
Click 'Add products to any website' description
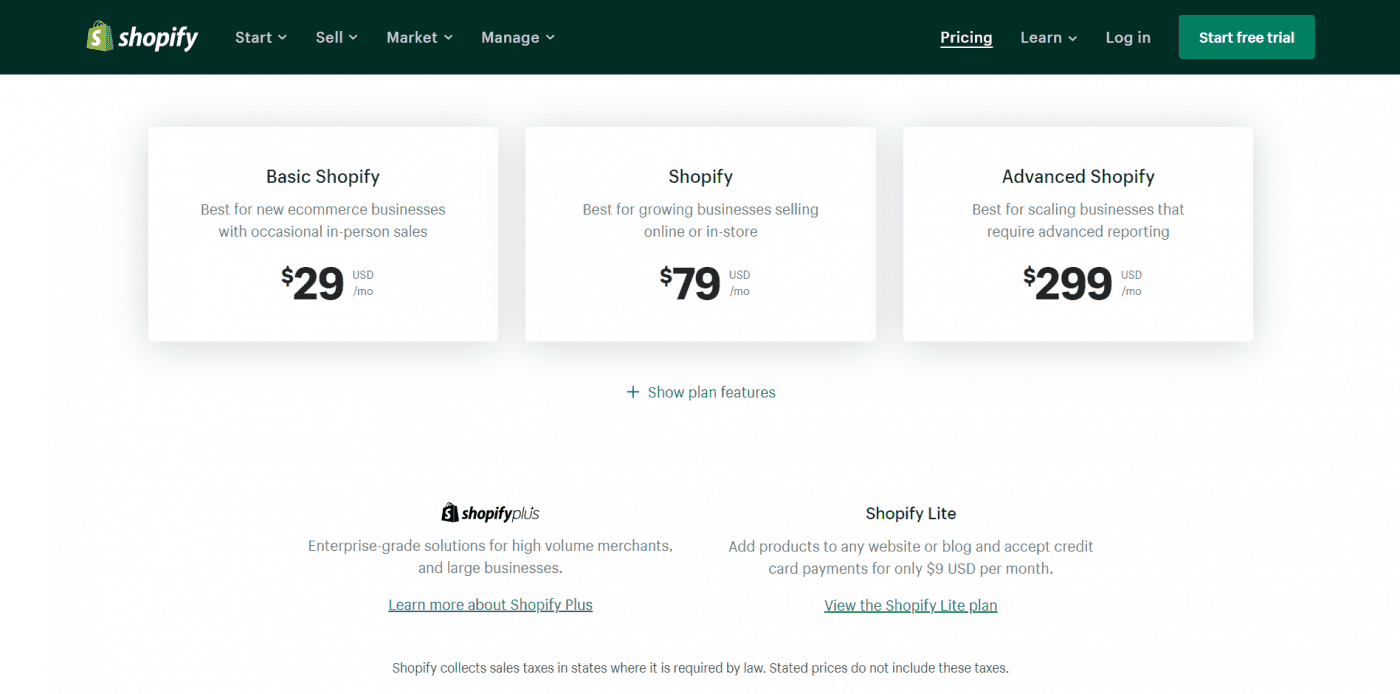[x=911, y=557]
